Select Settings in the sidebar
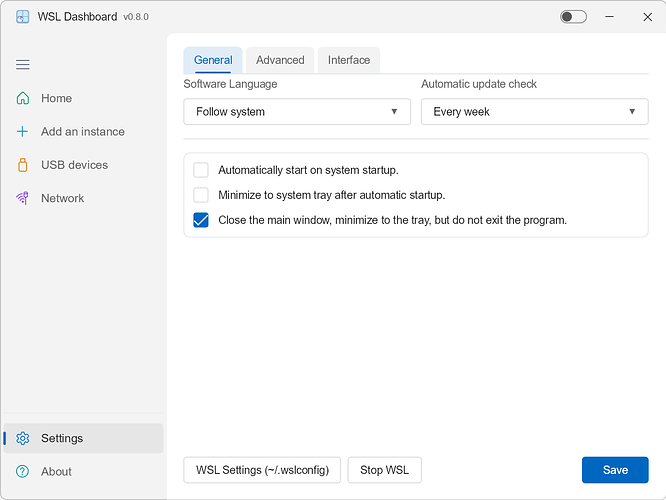Screen dimensions: 666x500 pyautogui.click(x=83, y=438)
